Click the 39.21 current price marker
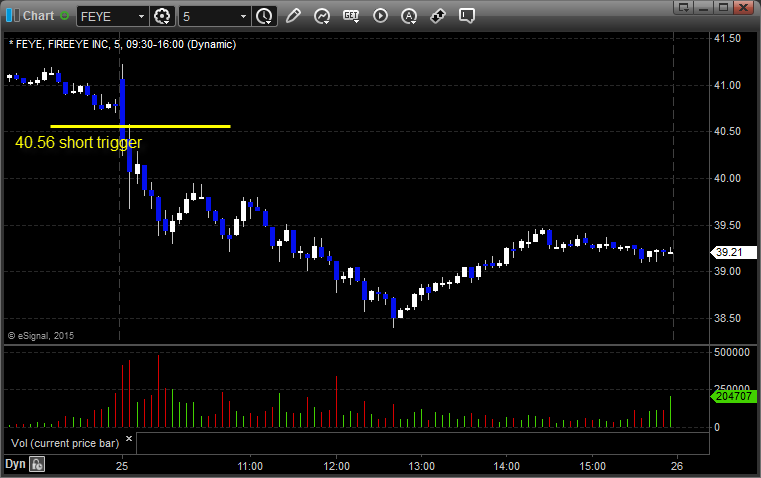The image size is (761, 478). (x=725, y=253)
